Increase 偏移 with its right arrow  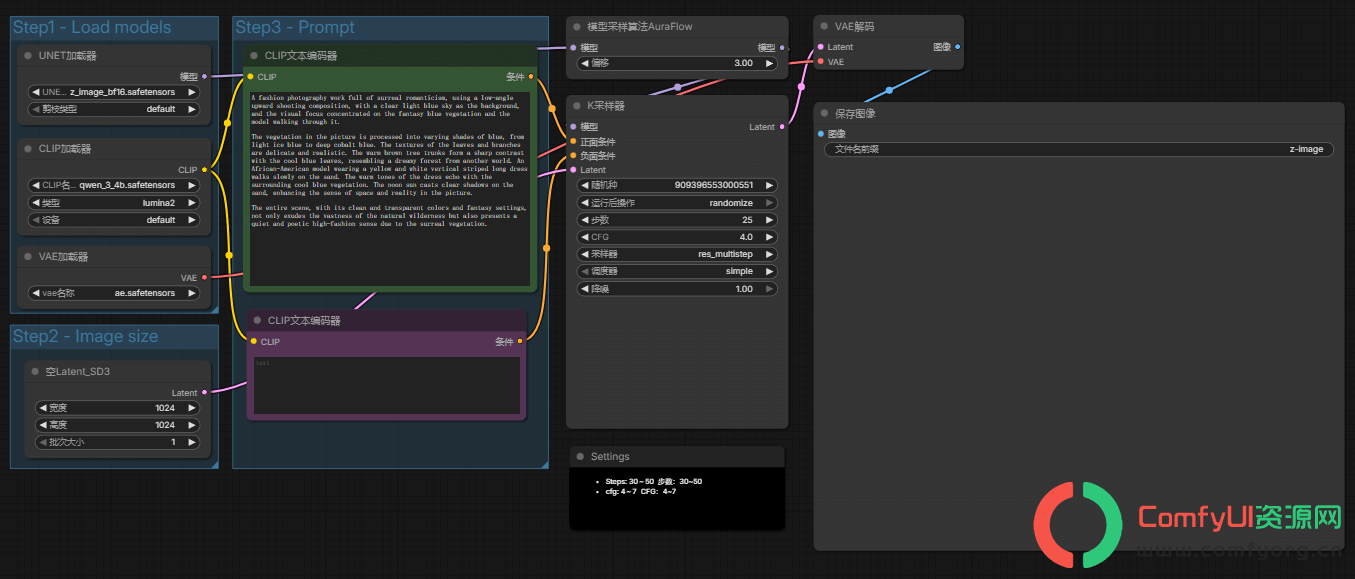770,63
